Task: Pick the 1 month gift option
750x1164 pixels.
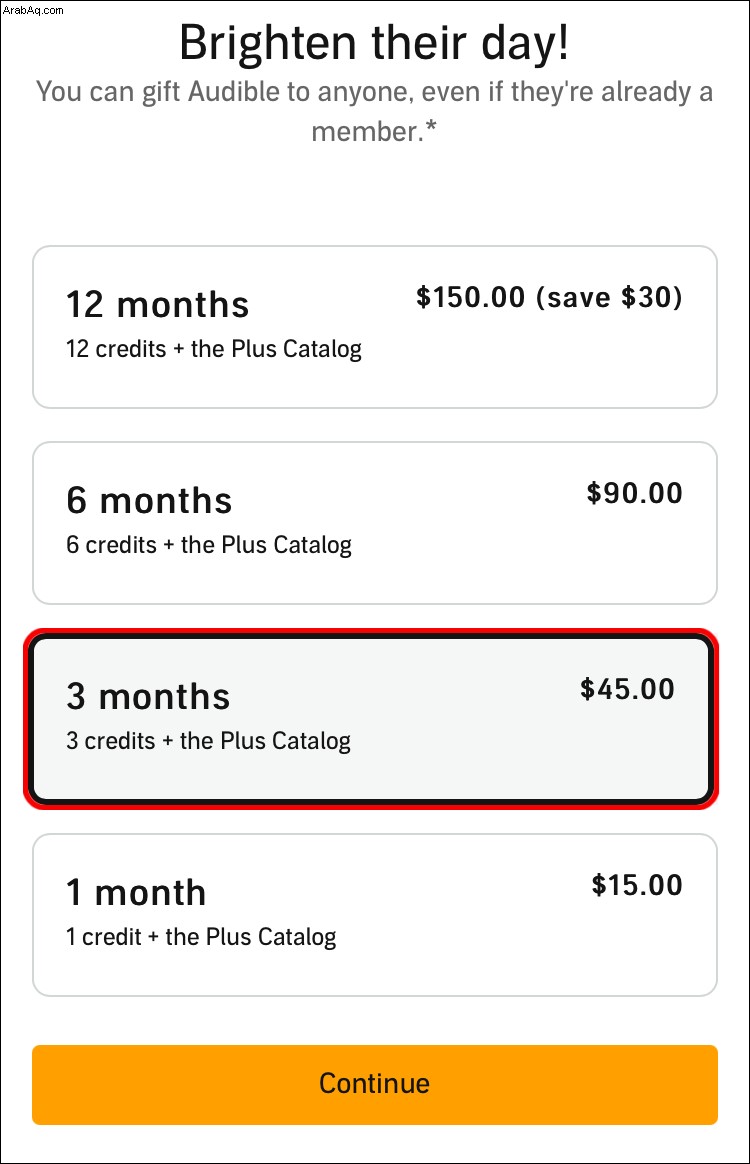Action: [375, 915]
